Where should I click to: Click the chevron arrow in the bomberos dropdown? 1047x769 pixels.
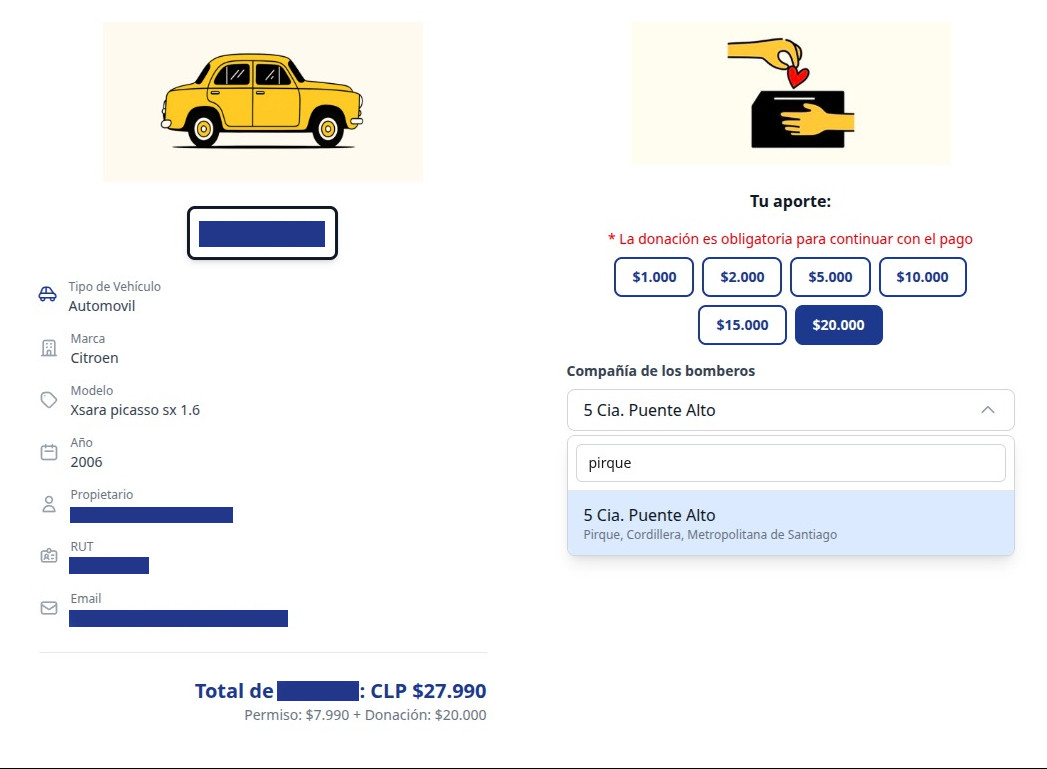(x=987, y=410)
